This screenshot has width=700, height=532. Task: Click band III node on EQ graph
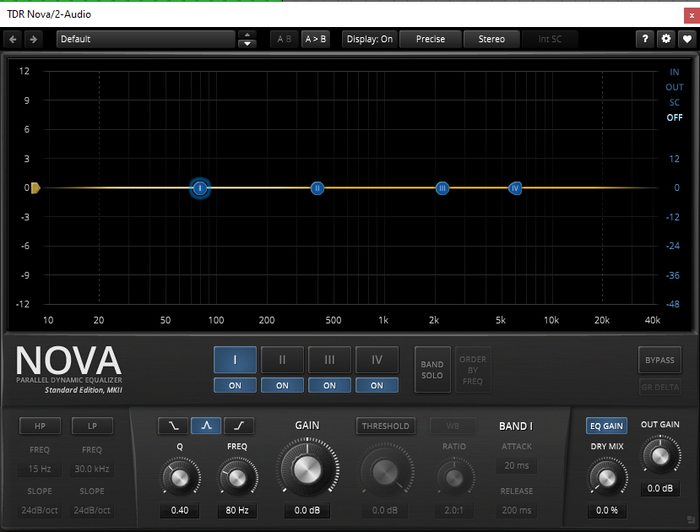[x=441, y=188]
